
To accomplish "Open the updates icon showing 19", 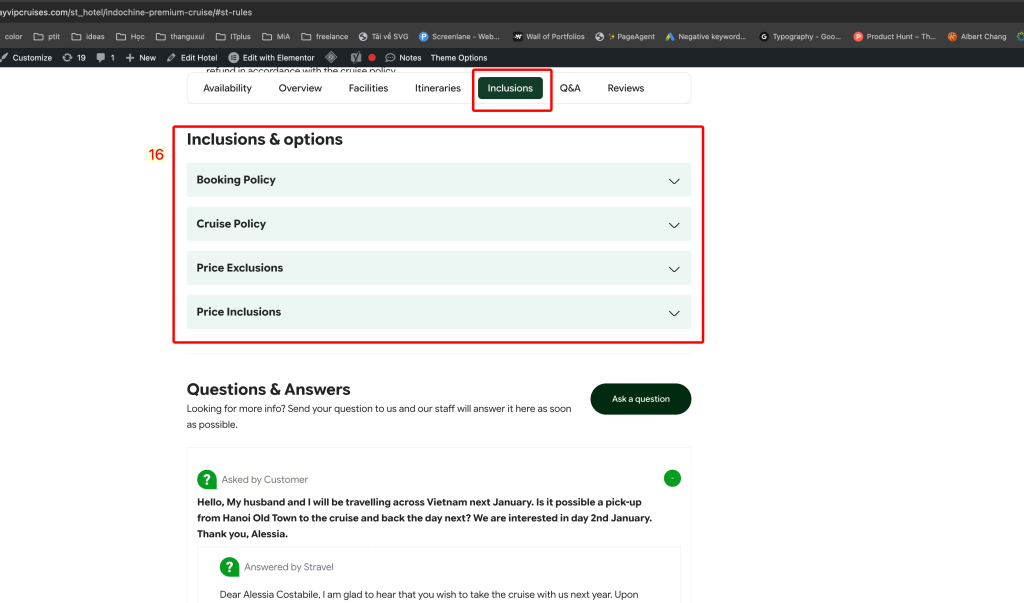I will pyautogui.click(x=67, y=58).
